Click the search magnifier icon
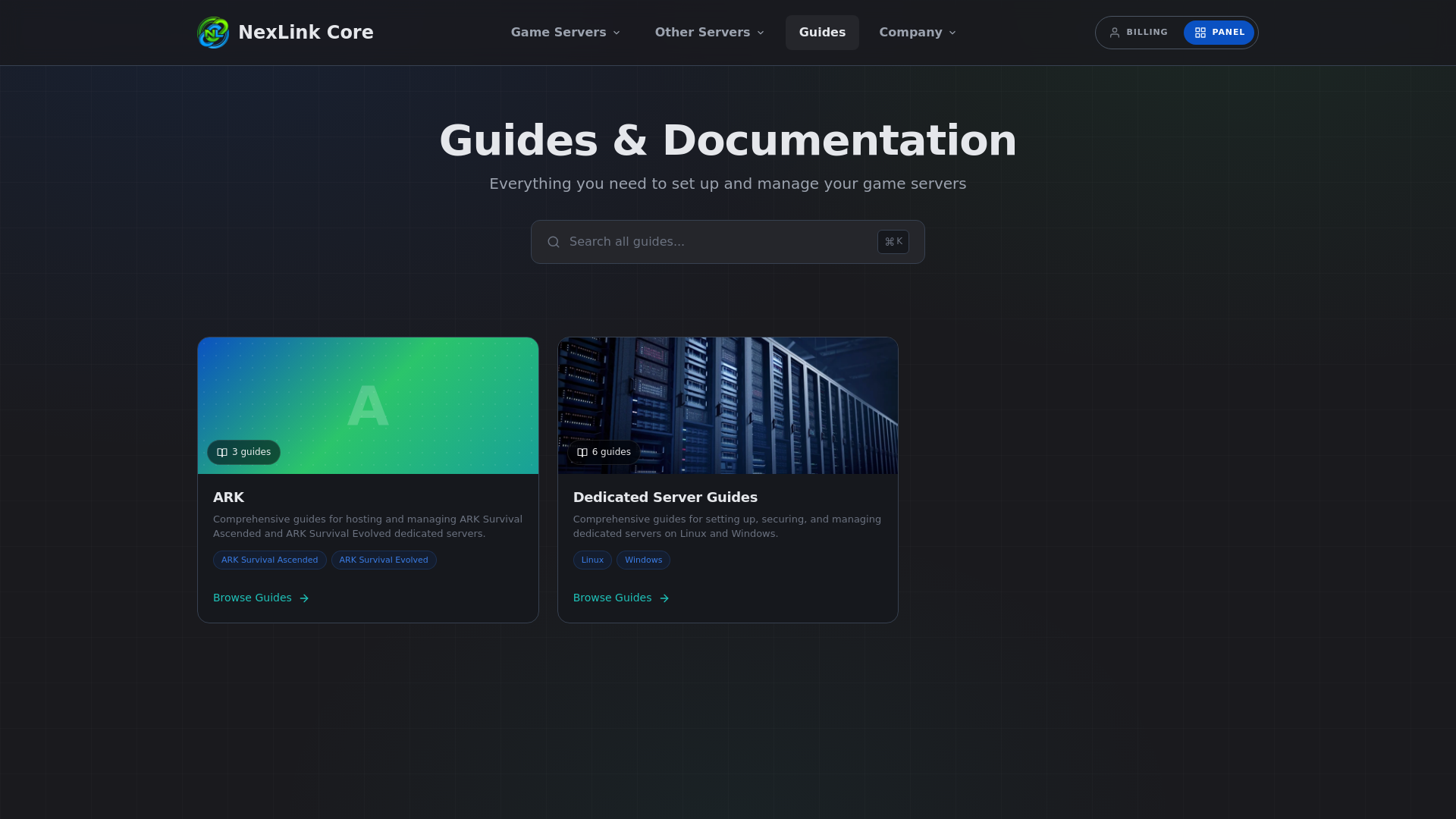Image resolution: width=1456 pixels, height=819 pixels. [x=554, y=242]
